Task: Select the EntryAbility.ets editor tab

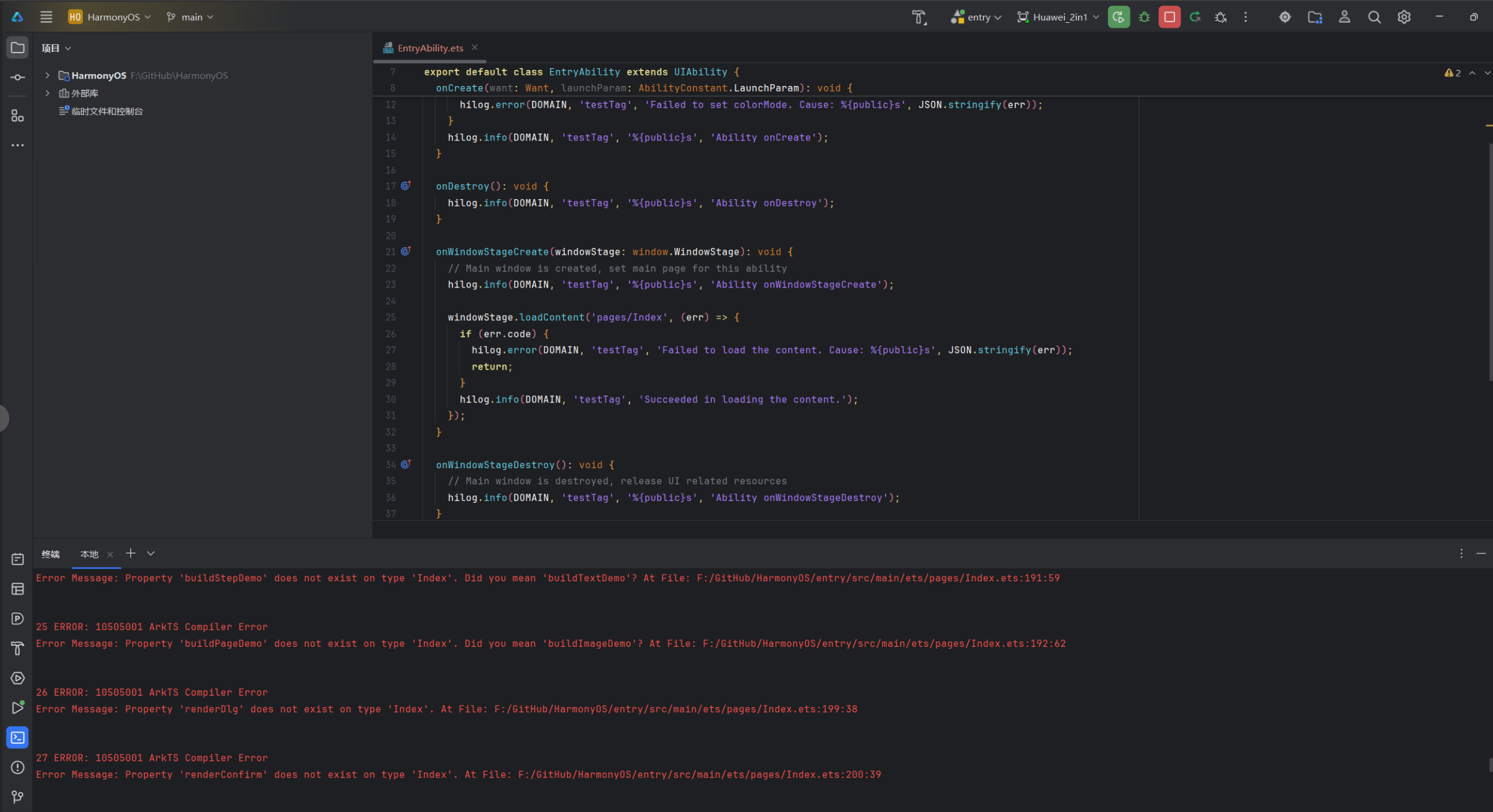Action: pos(429,48)
